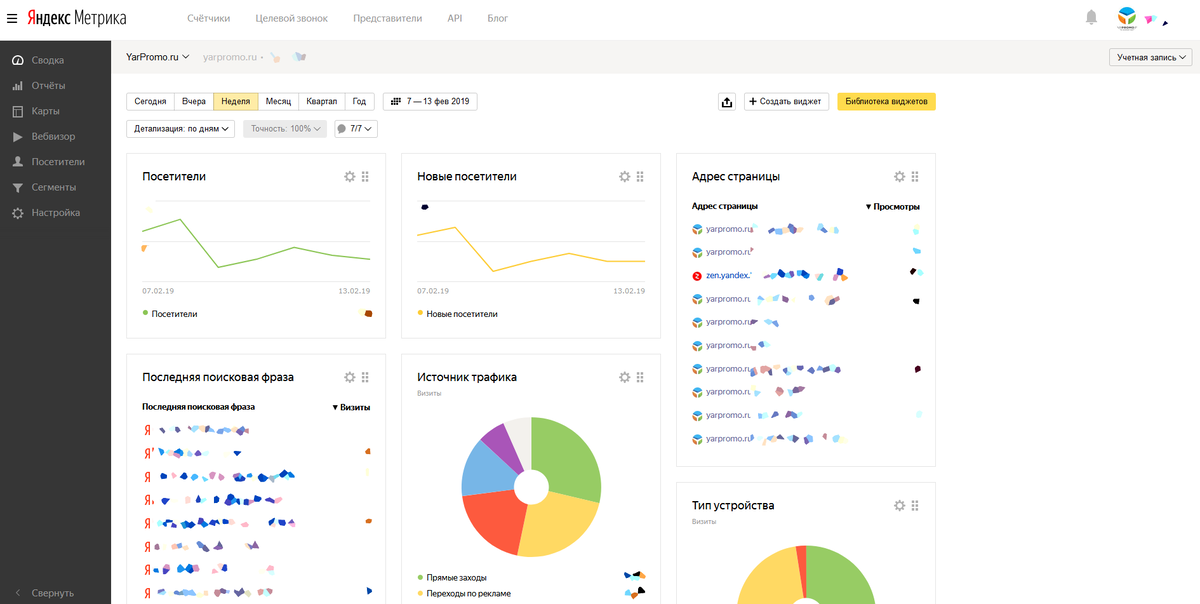Open Детализация: по дням dropdown
Screen dimensions: 1200x604
[181, 128]
